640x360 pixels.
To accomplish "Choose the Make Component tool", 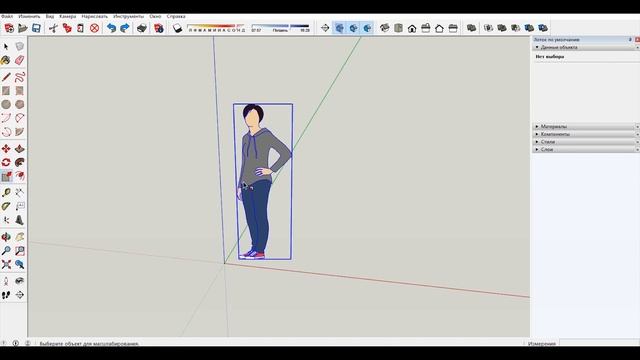I will click(x=20, y=47).
